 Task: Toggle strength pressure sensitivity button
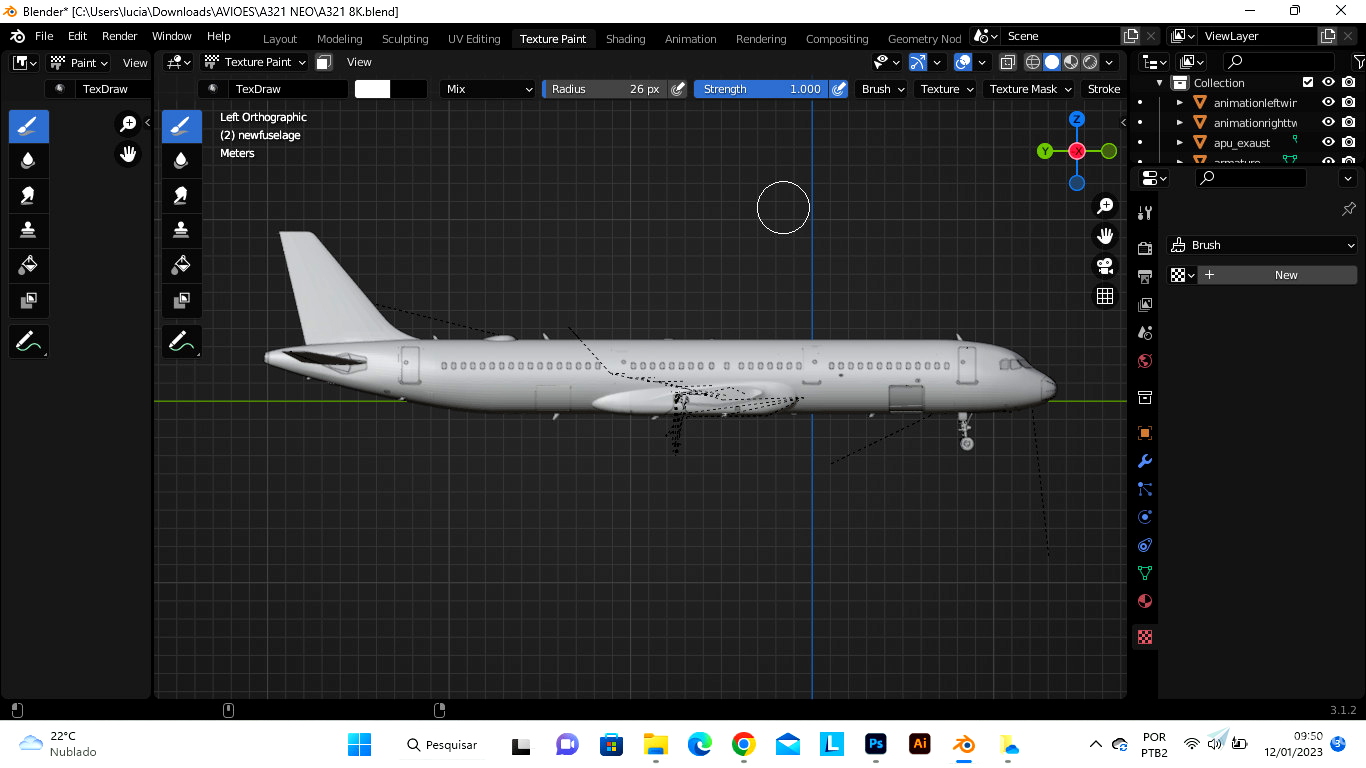click(839, 89)
